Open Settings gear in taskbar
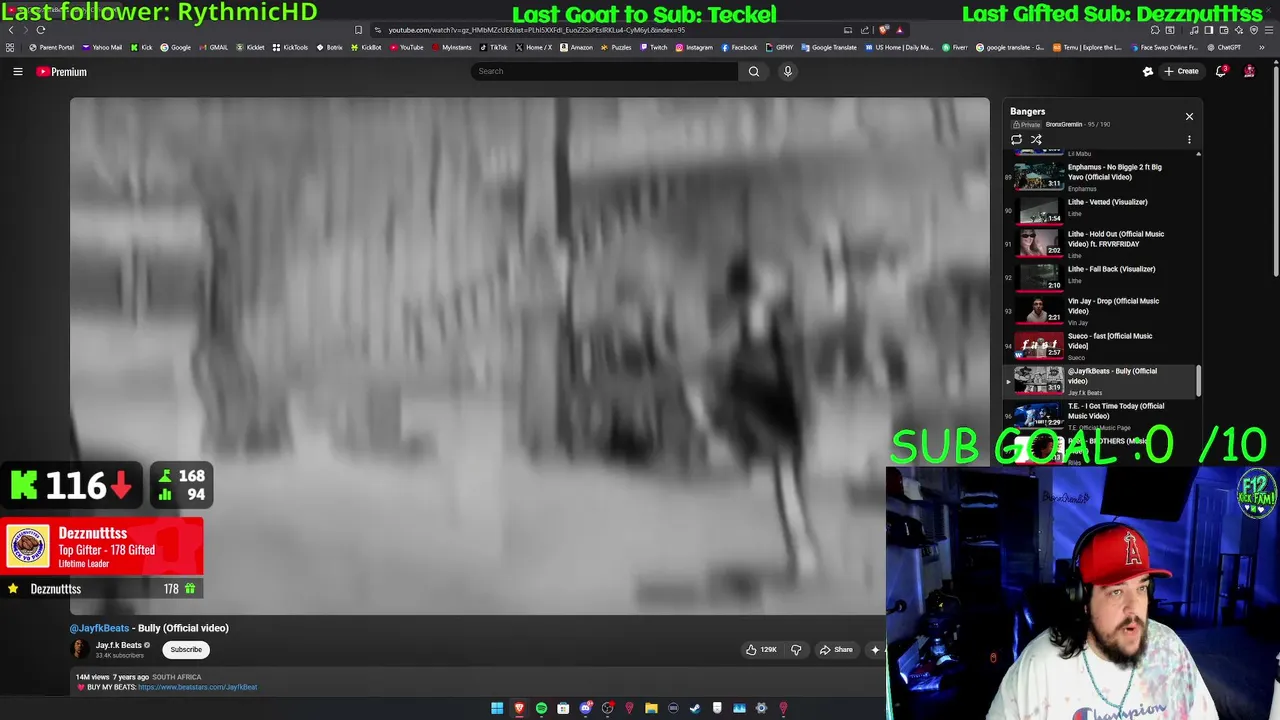This screenshot has width=1280, height=720. pyautogui.click(x=761, y=708)
